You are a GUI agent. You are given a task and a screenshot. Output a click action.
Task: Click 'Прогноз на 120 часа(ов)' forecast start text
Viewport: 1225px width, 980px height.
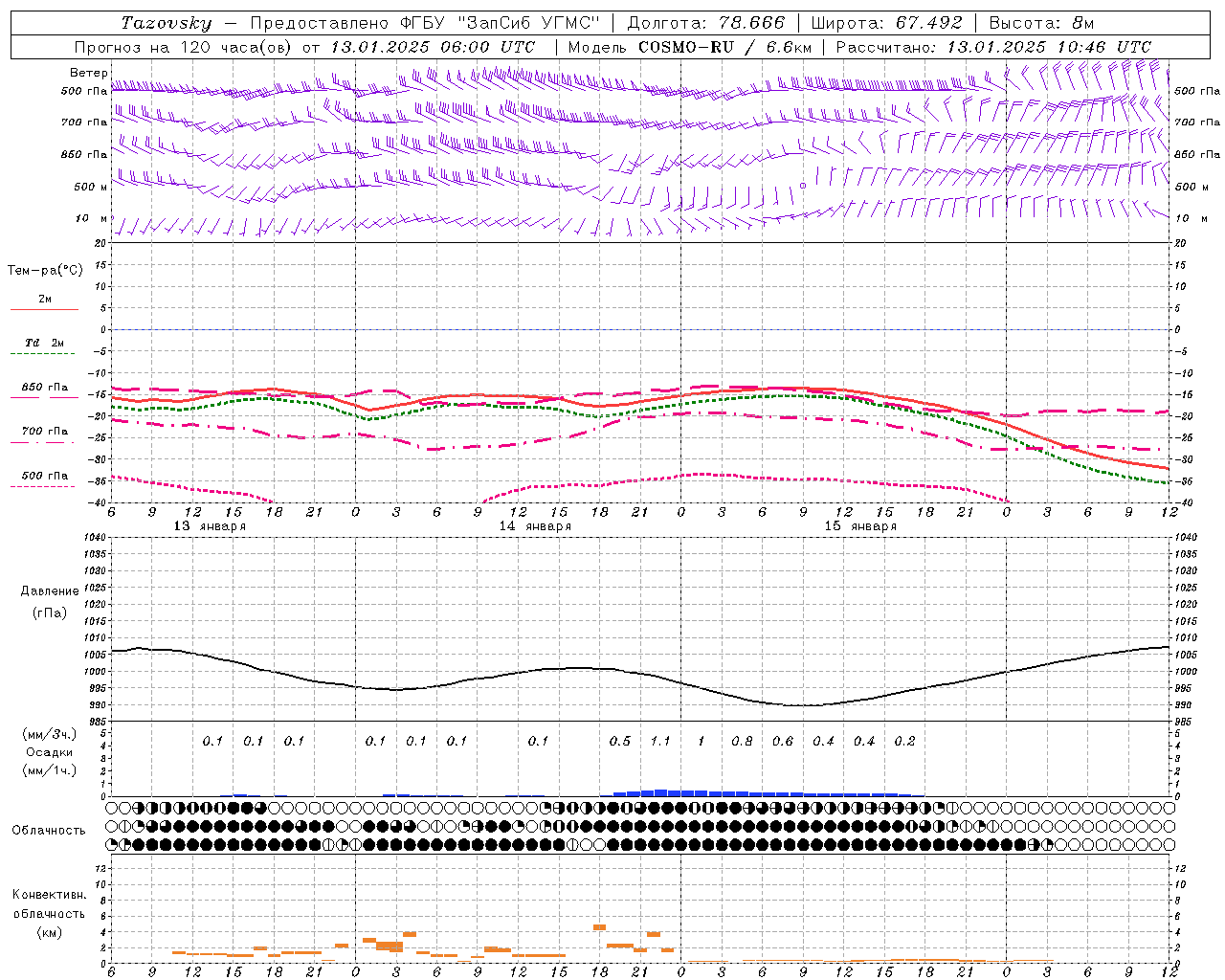point(185,47)
